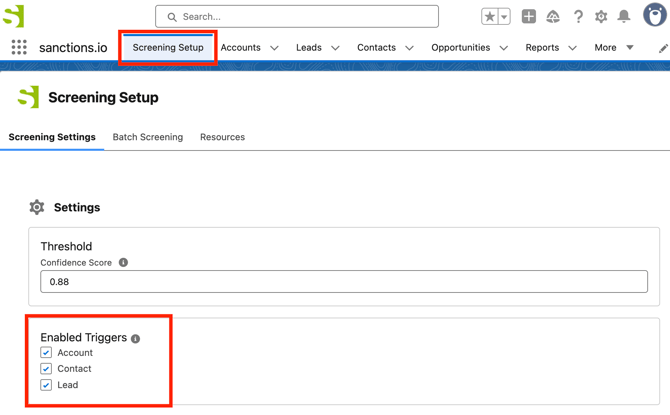Switch to the Batch Screening subtab
The width and height of the screenshot is (670, 415).
pyautogui.click(x=148, y=137)
